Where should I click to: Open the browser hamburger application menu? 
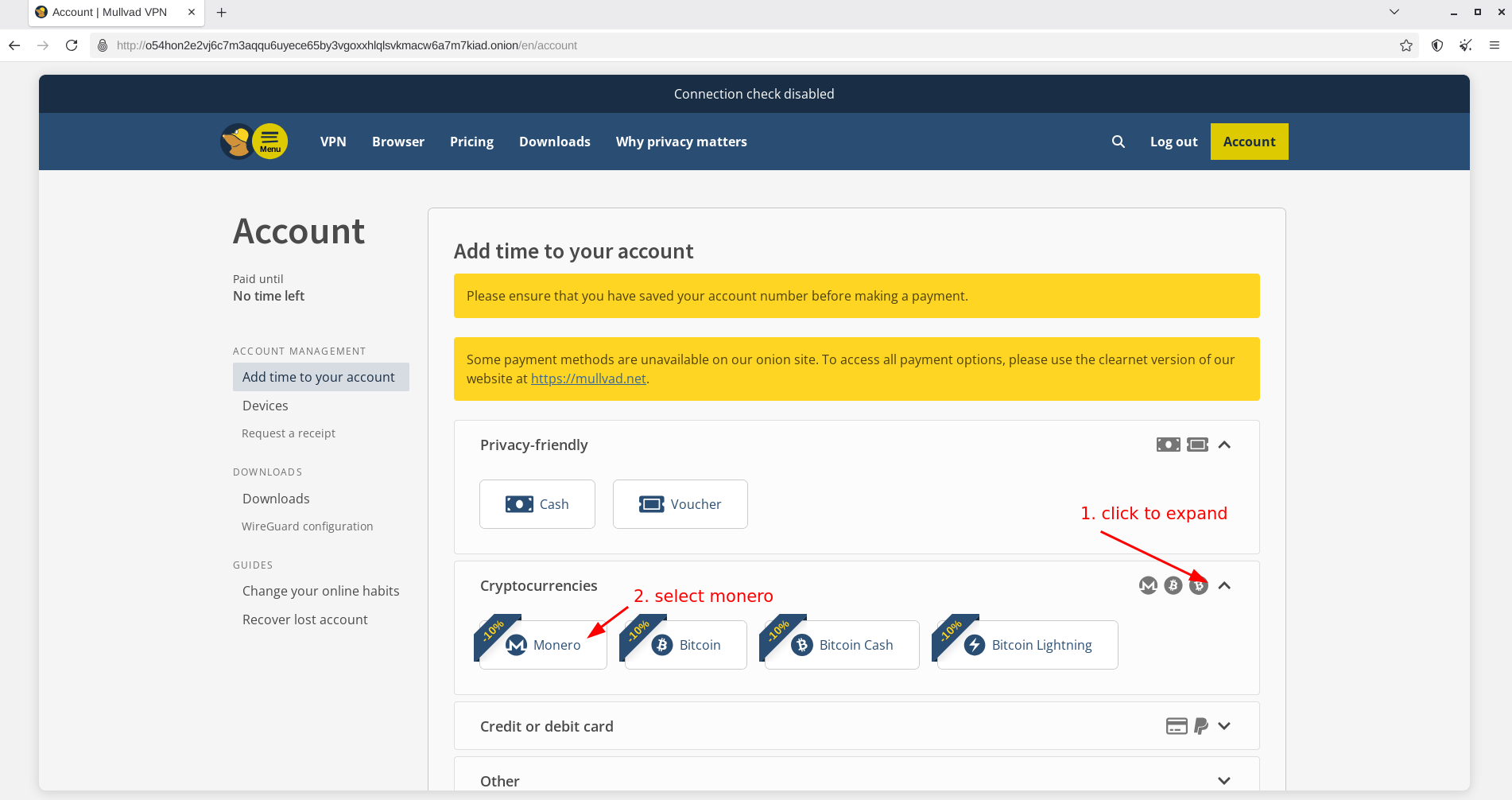(1494, 45)
